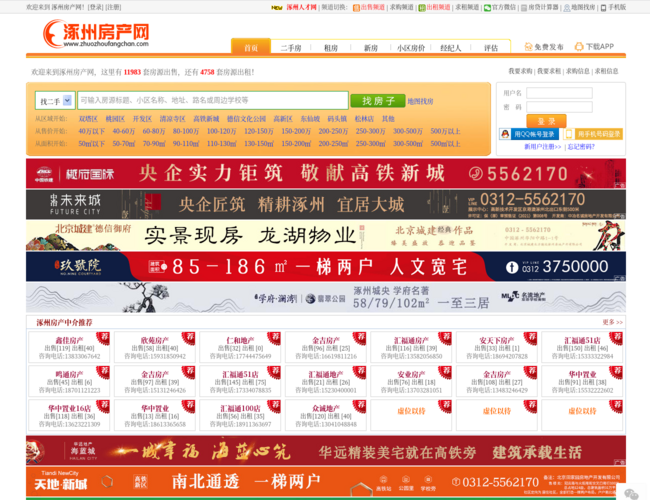Open the 华中置业16店 agency card
Viewport: 650px width, 500px height.
pos(69,415)
